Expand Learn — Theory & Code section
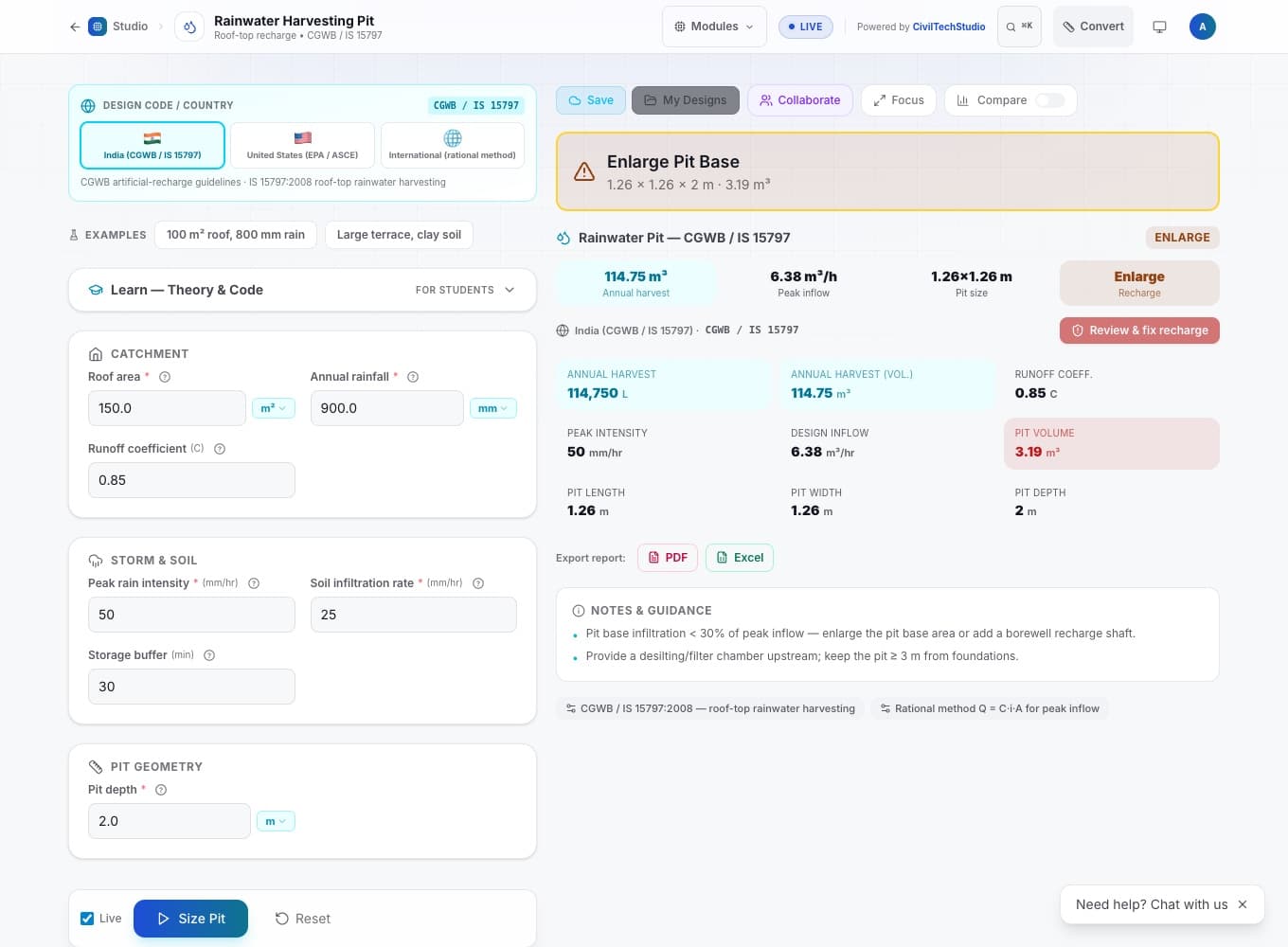This screenshot has width=1288, height=947. 302,290
